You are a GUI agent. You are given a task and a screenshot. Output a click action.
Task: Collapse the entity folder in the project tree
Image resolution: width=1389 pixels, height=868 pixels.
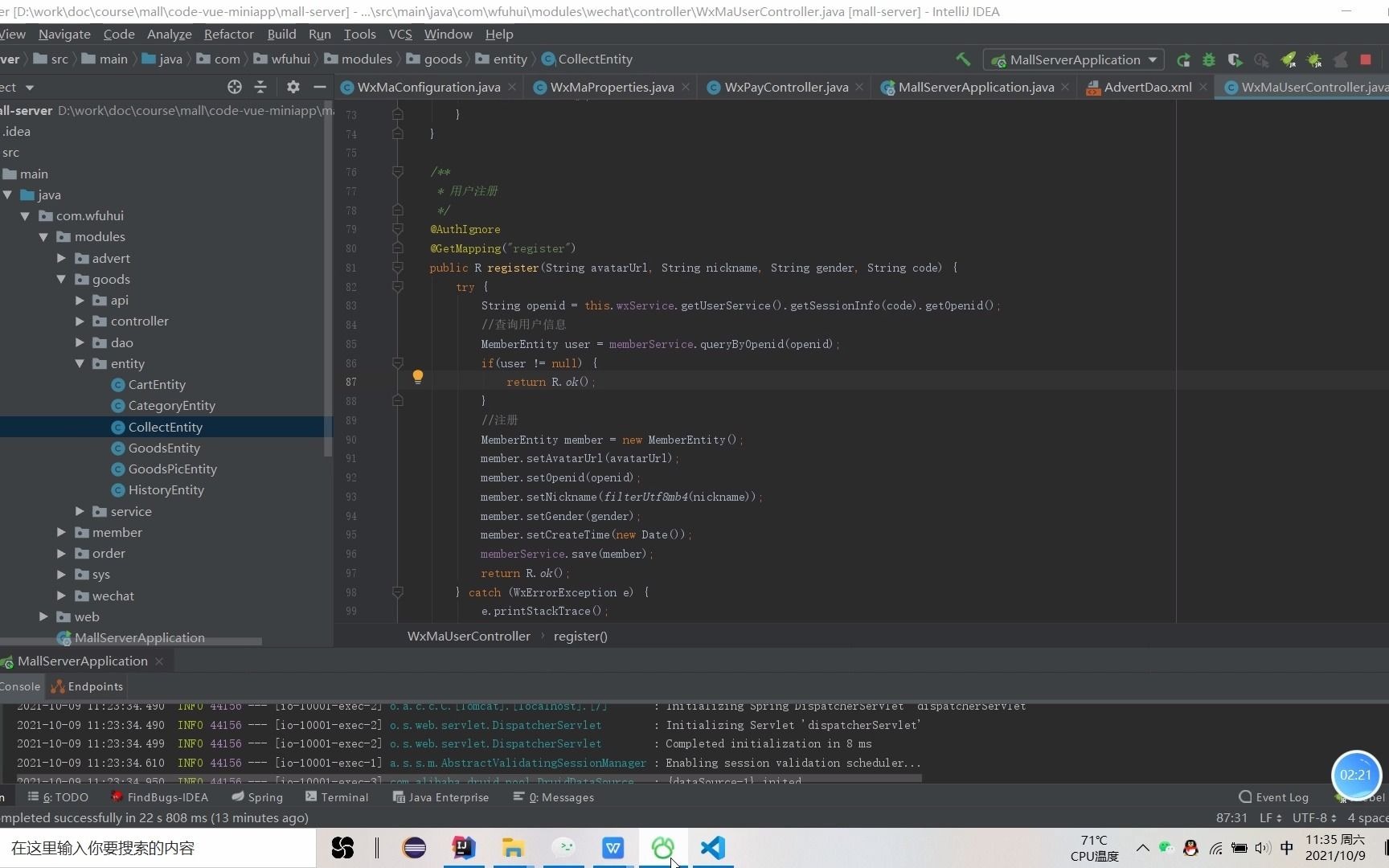tap(80, 363)
